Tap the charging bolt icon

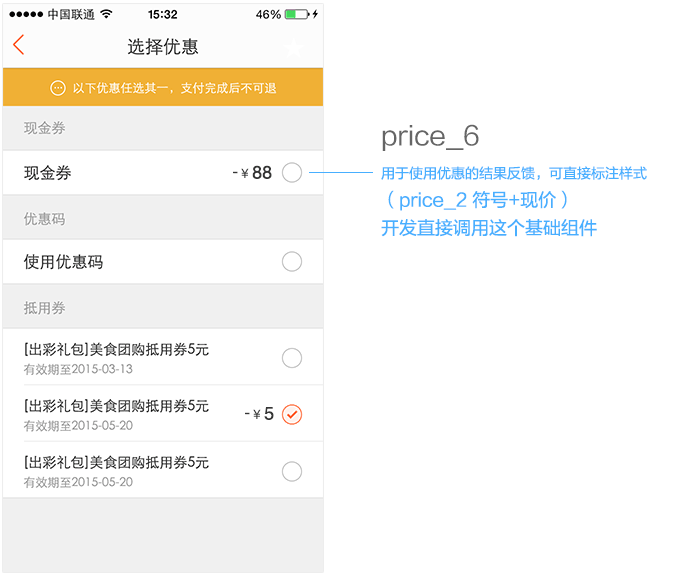pos(315,14)
